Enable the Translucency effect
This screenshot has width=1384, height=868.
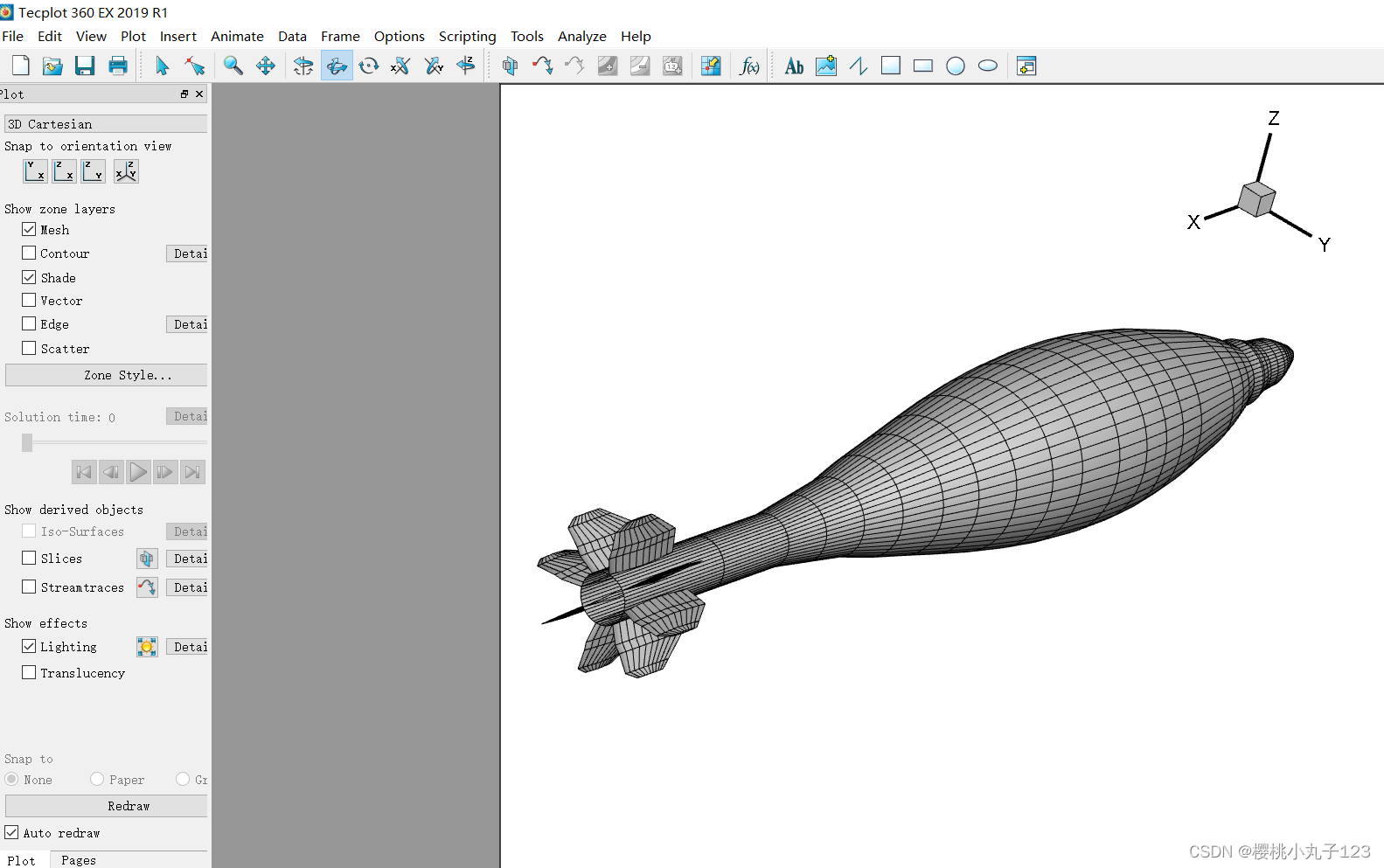[x=29, y=672]
